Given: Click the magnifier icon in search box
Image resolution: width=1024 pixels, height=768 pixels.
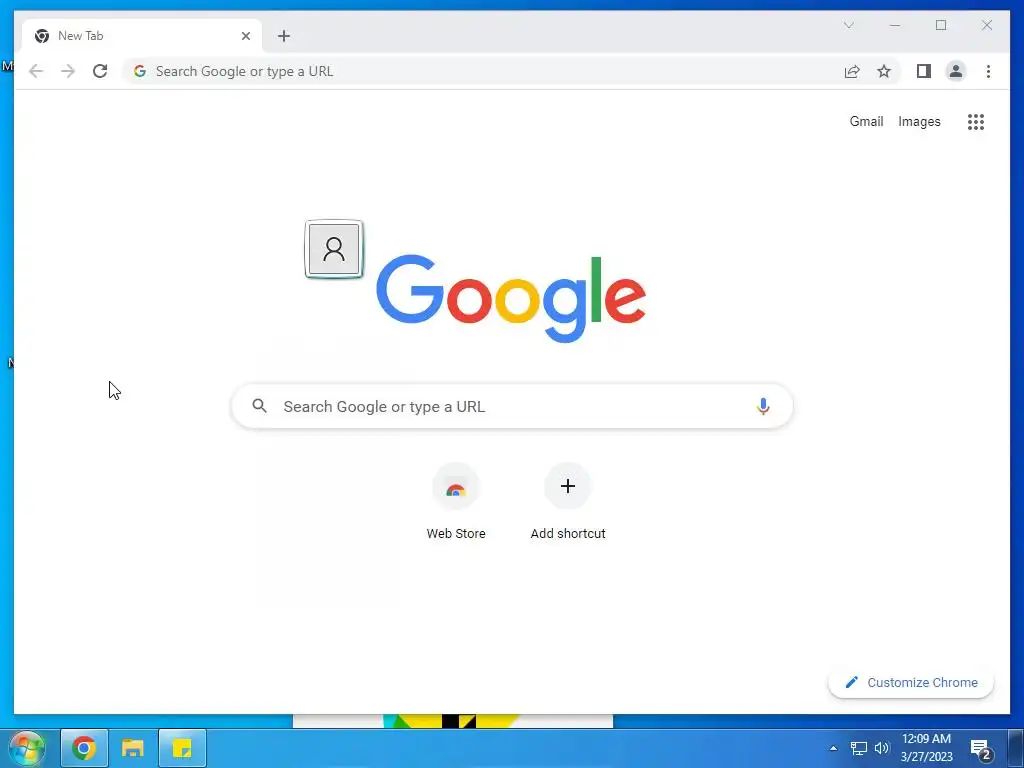Looking at the screenshot, I should click(x=259, y=406).
